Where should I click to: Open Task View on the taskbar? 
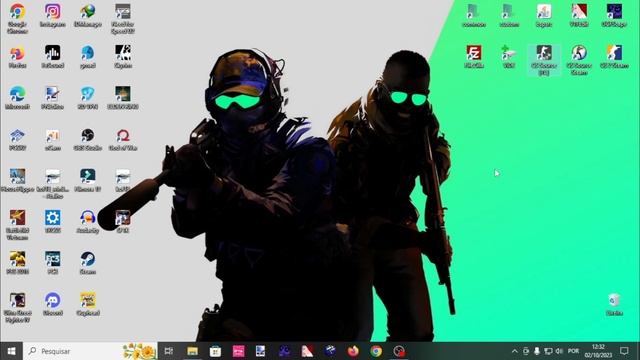pyautogui.click(x=169, y=351)
